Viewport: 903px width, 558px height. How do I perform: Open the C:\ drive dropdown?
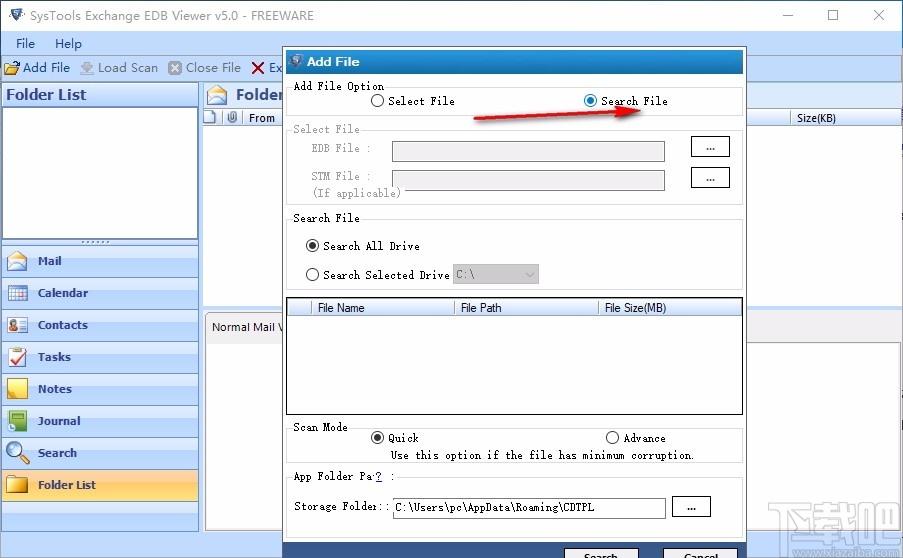click(496, 275)
